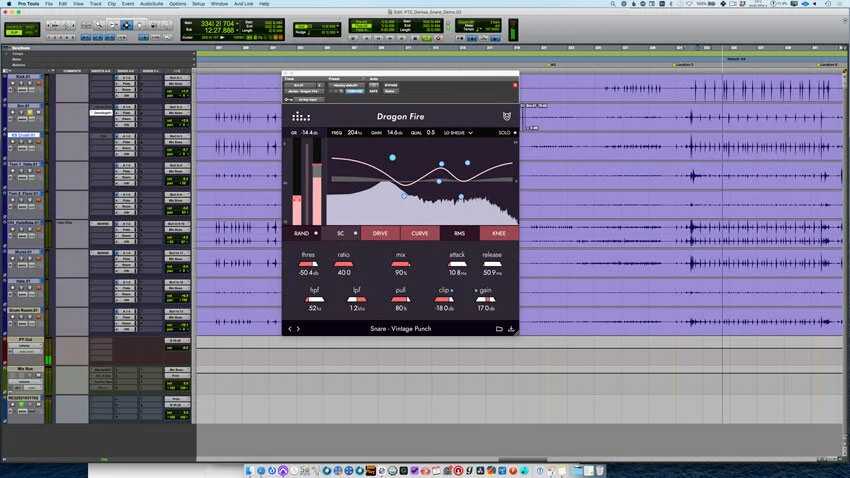Toggle the plugin Compare button
The height and width of the screenshot is (478, 850).
[x=355, y=91]
